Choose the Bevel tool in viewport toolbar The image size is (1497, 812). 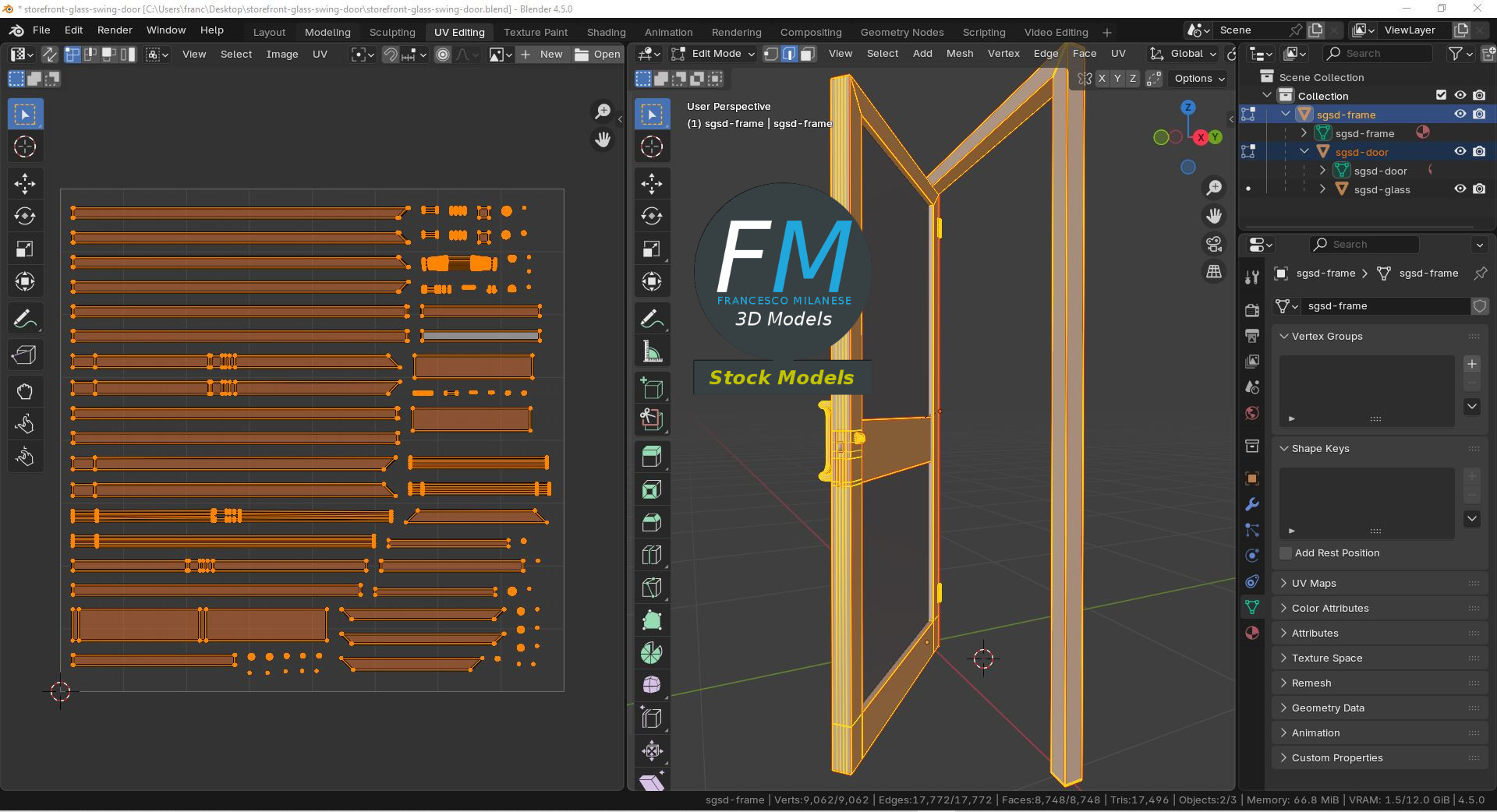point(652,522)
